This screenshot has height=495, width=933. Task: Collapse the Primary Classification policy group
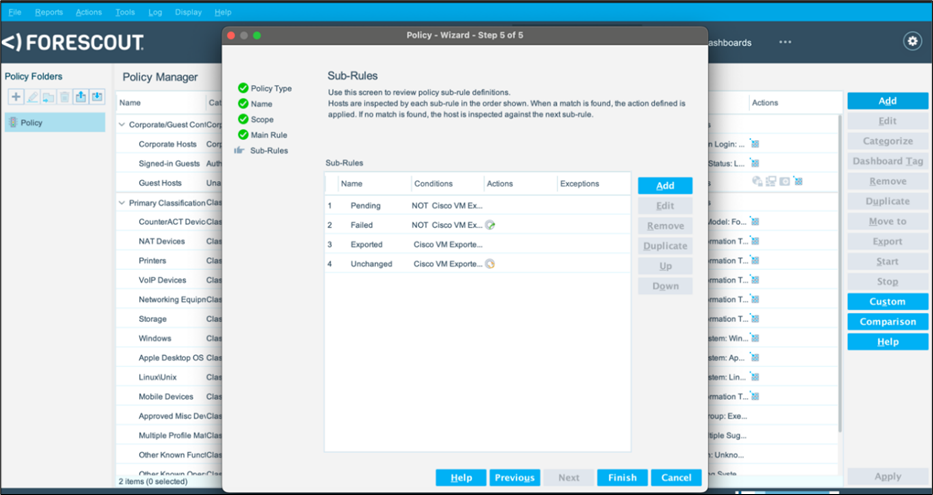[x=122, y=203]
